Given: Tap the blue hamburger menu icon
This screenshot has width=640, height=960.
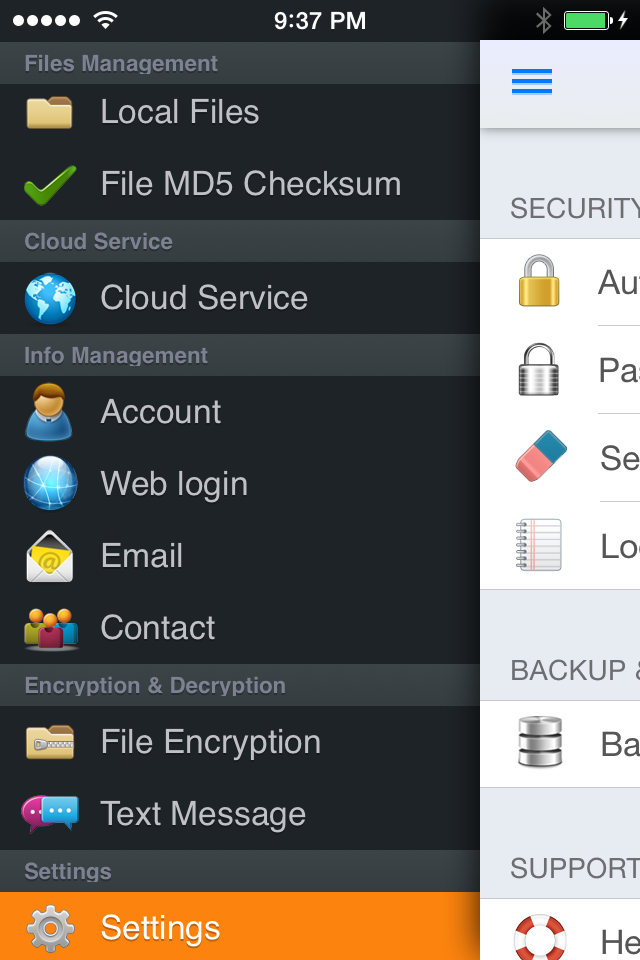Looking at the screenshot, I should click(531, 82).
